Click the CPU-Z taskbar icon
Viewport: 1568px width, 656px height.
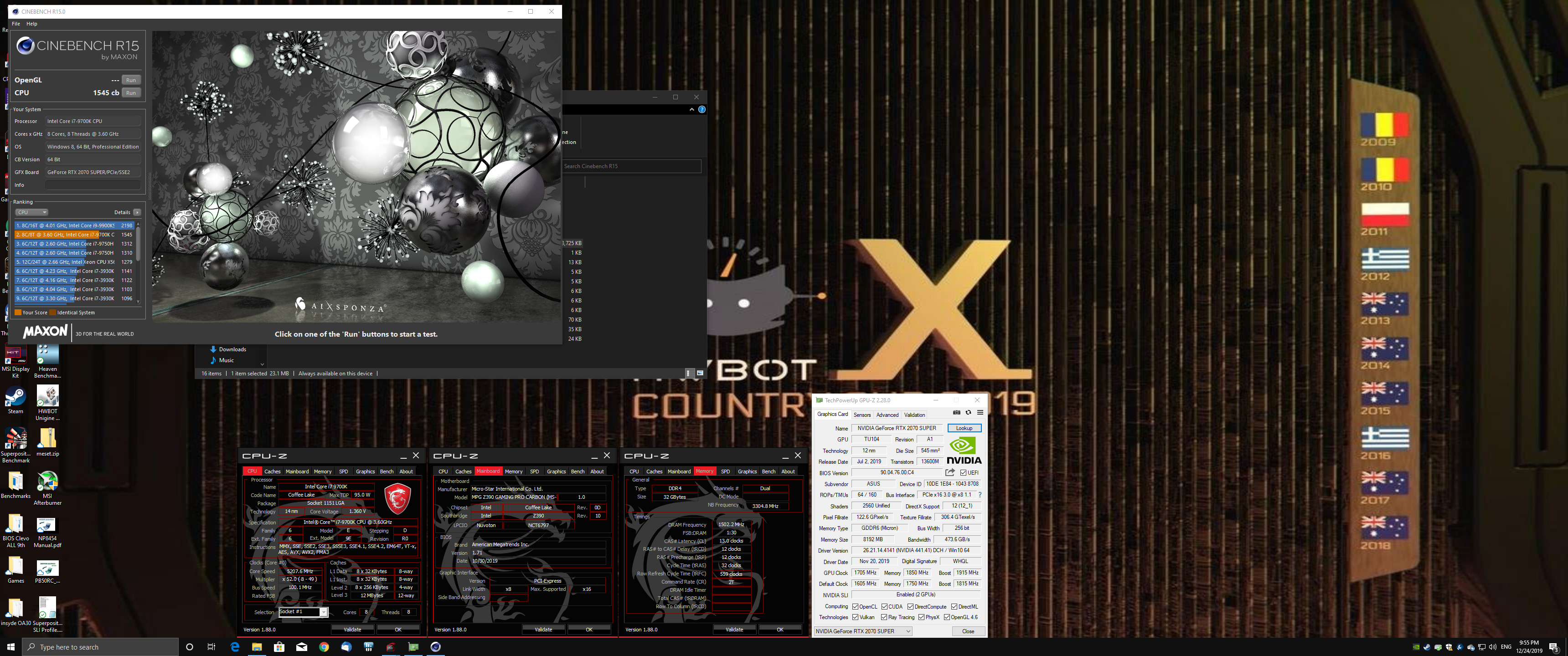pos(391,647)
